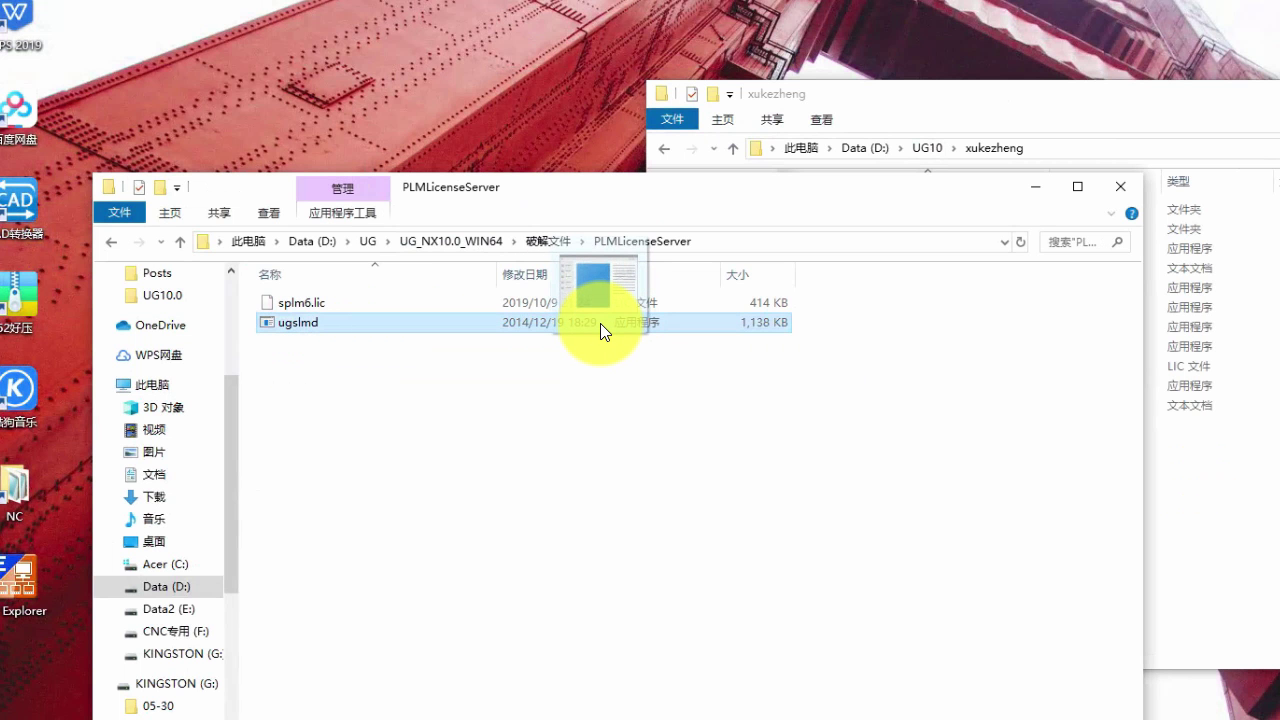1280x720 pixels.
Task: Open the 文件 file menu tab
Action: click(x=119, y=213)
